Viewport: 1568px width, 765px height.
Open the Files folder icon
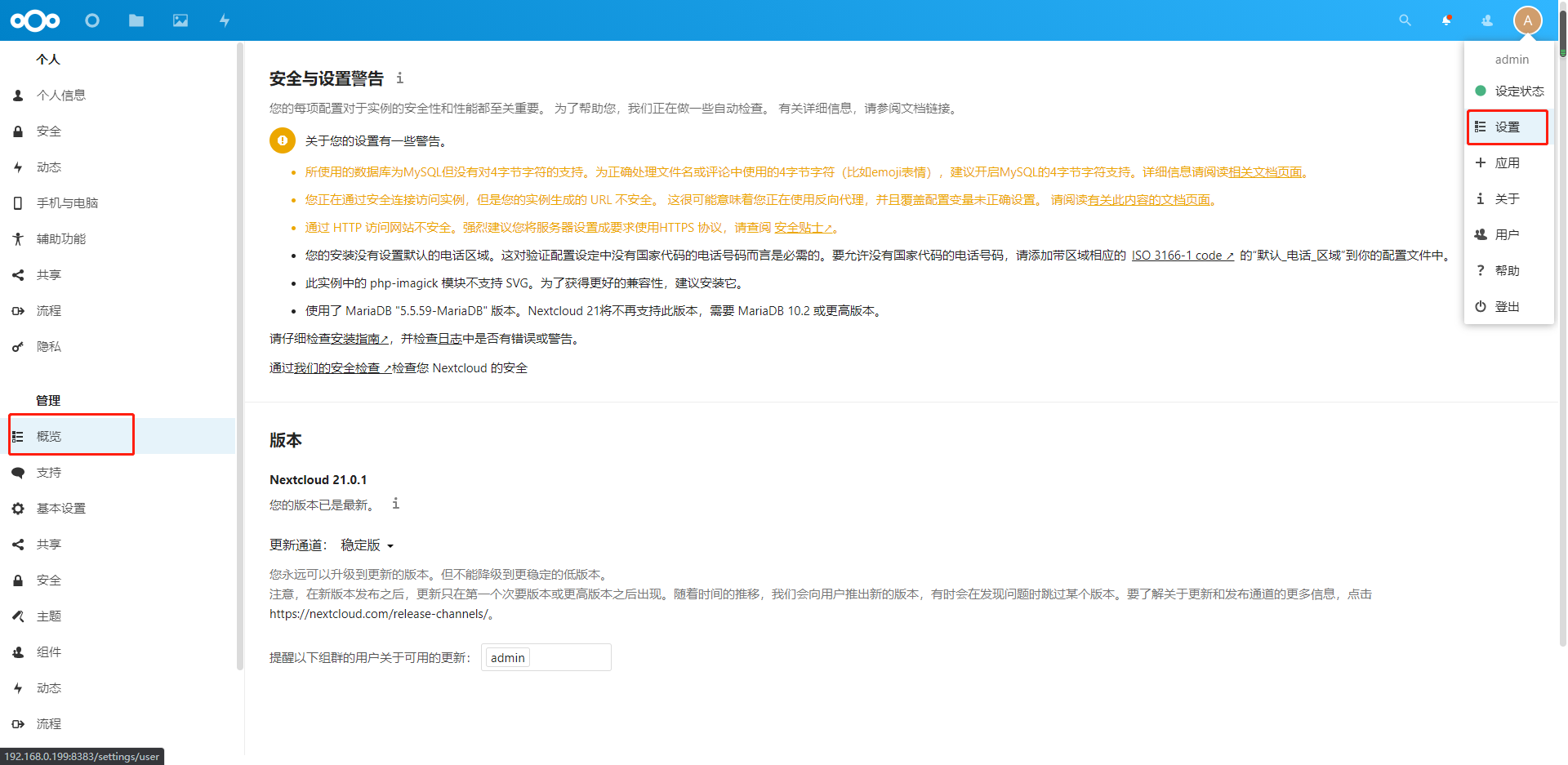click(136, 20)
